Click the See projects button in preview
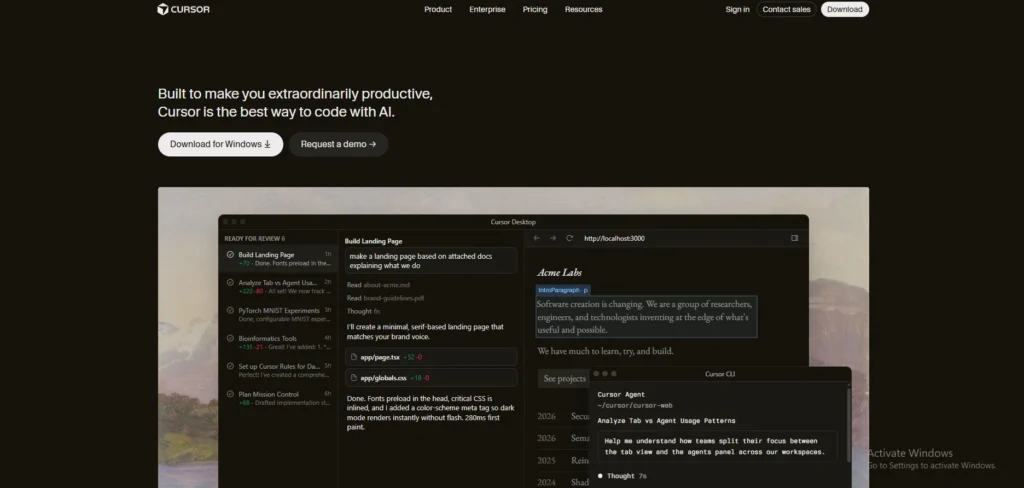1024x488 pixels. [564, 378]
